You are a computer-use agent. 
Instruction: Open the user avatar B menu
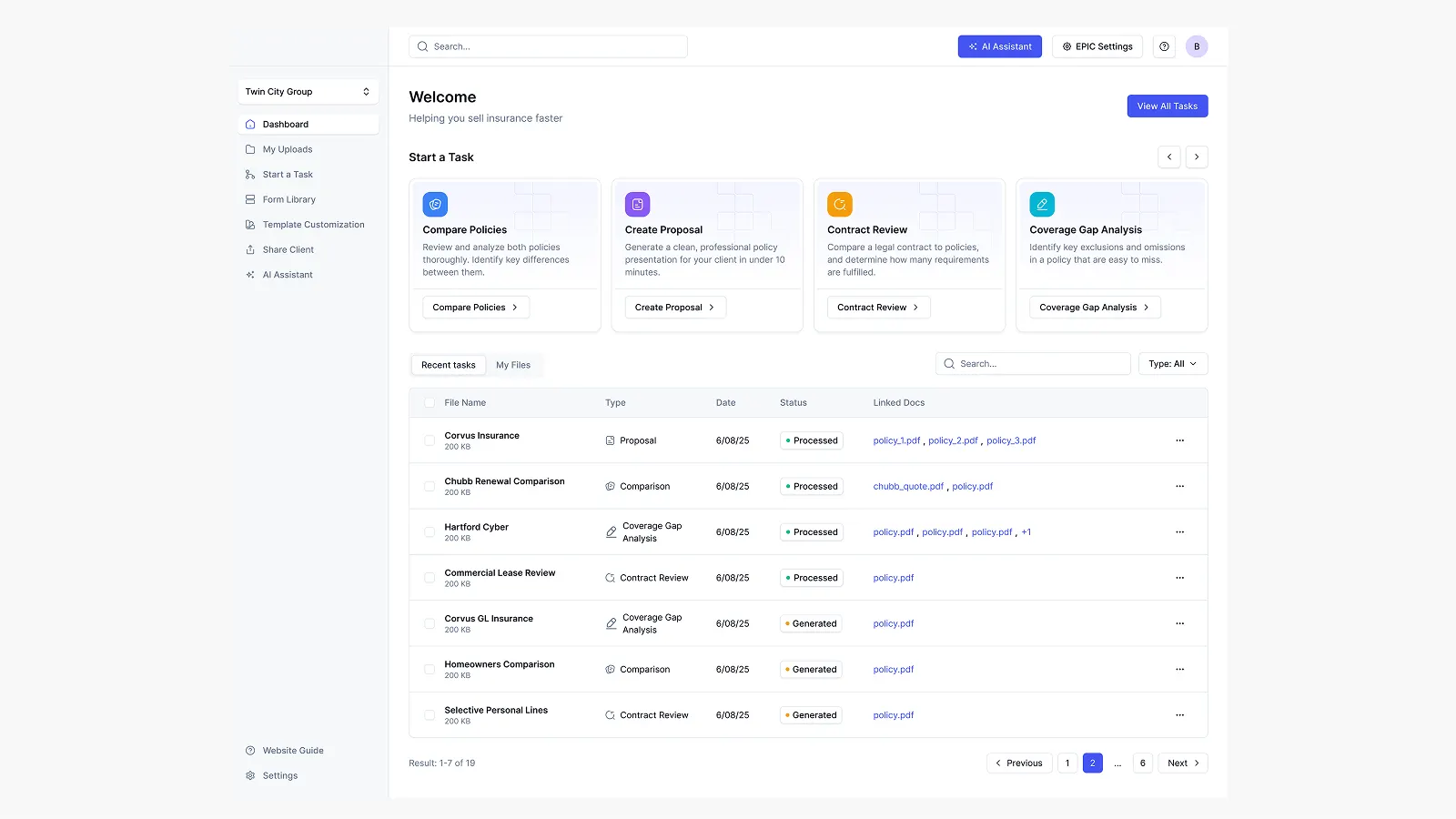point(1197,46)
